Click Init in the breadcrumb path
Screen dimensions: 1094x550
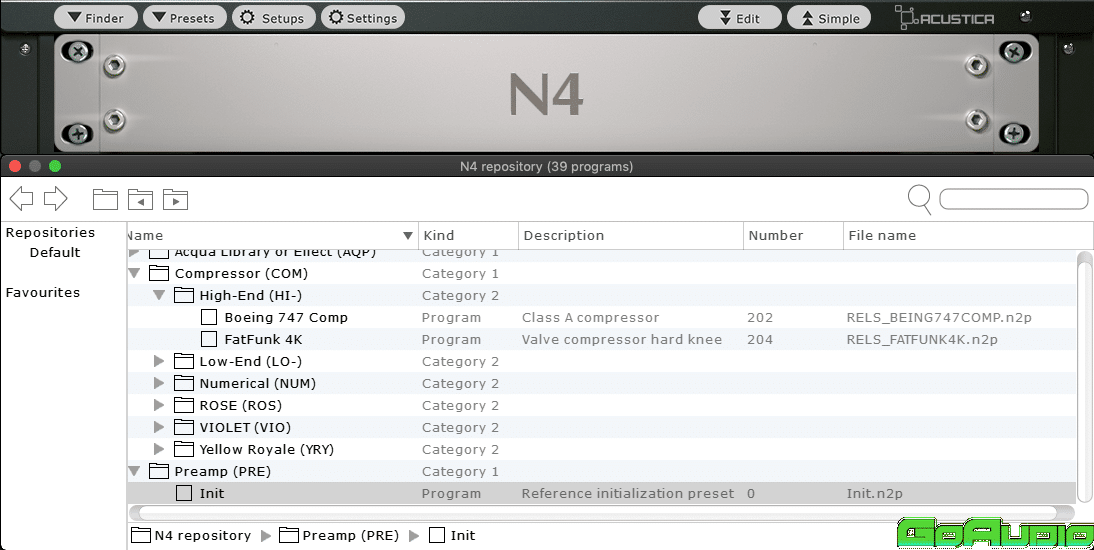[x=452, y=535]
